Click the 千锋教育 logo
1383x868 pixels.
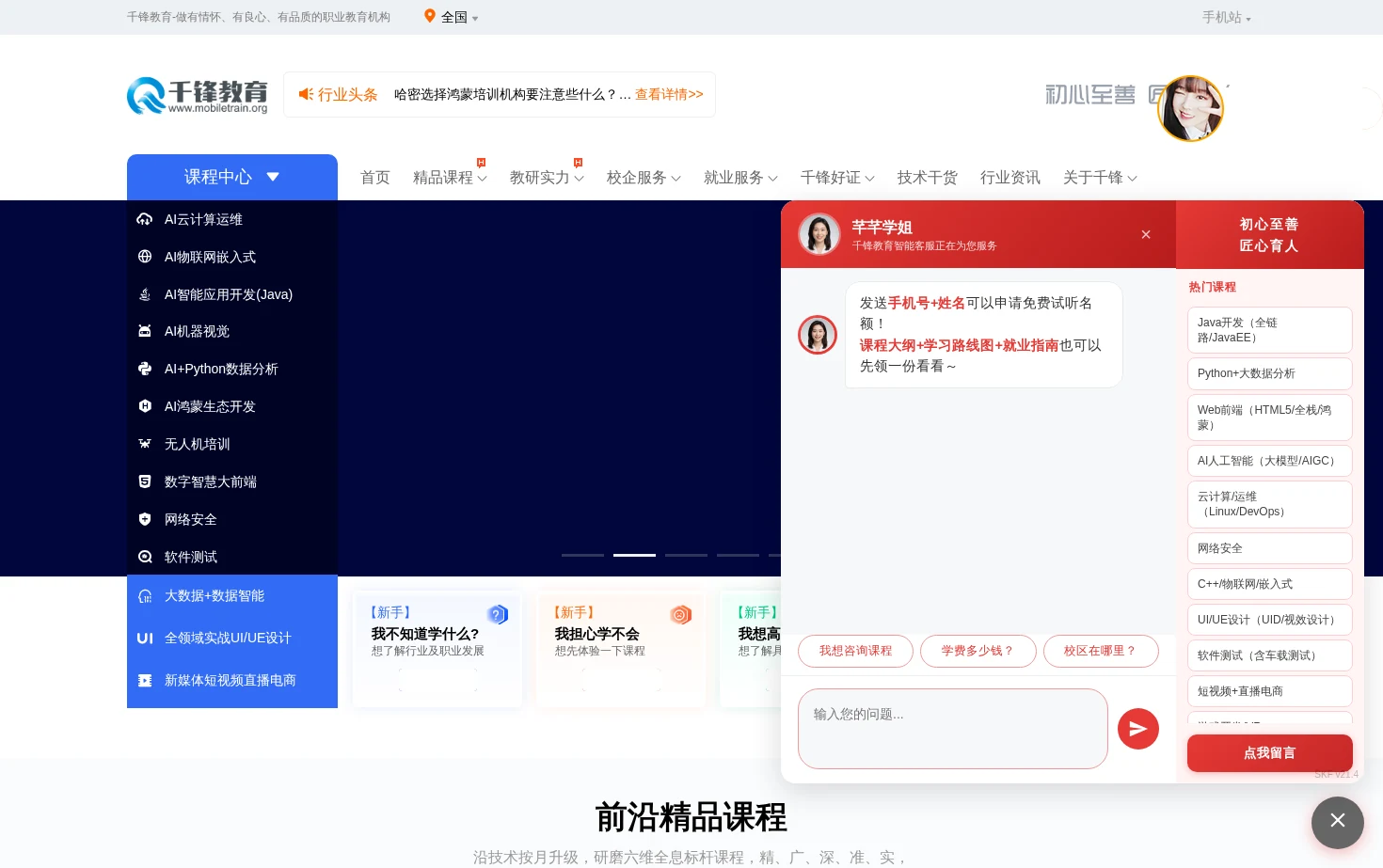[198, 95]
